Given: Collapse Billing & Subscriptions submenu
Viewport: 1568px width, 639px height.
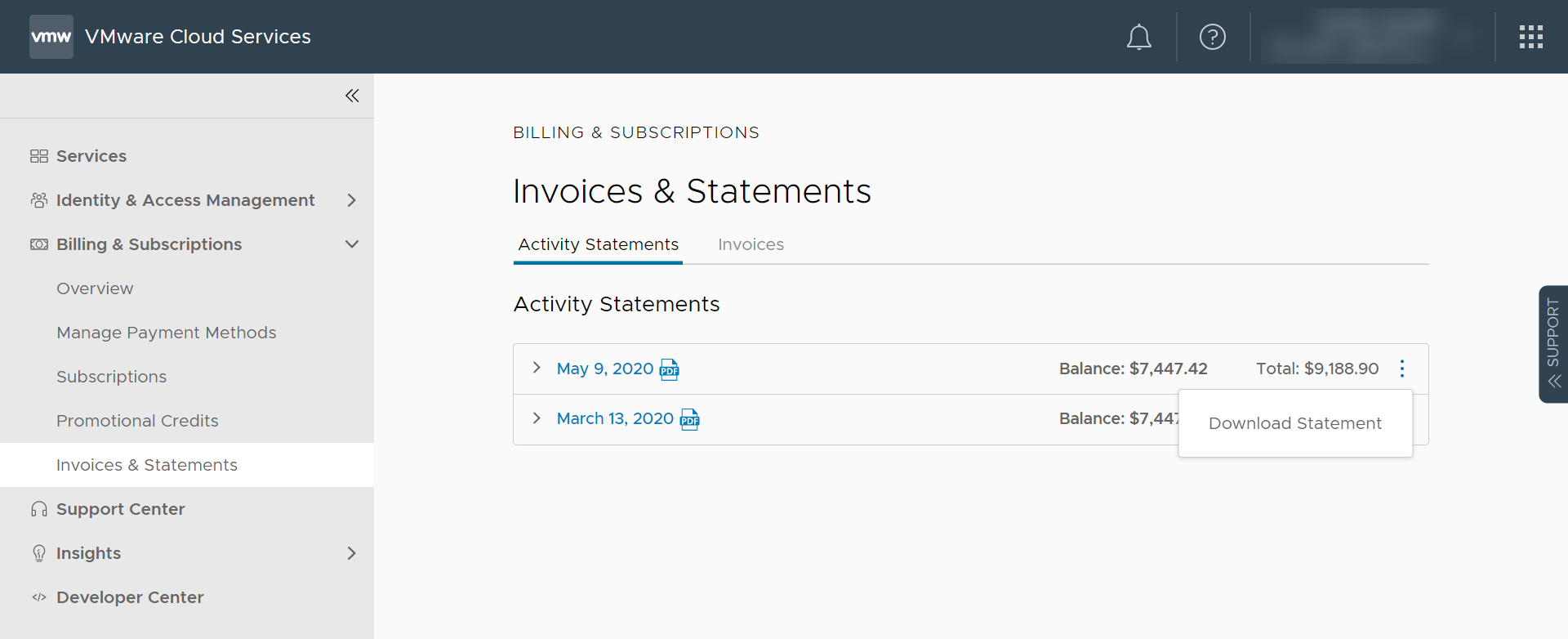Looking at the screenshot, I should click(352, 244).
